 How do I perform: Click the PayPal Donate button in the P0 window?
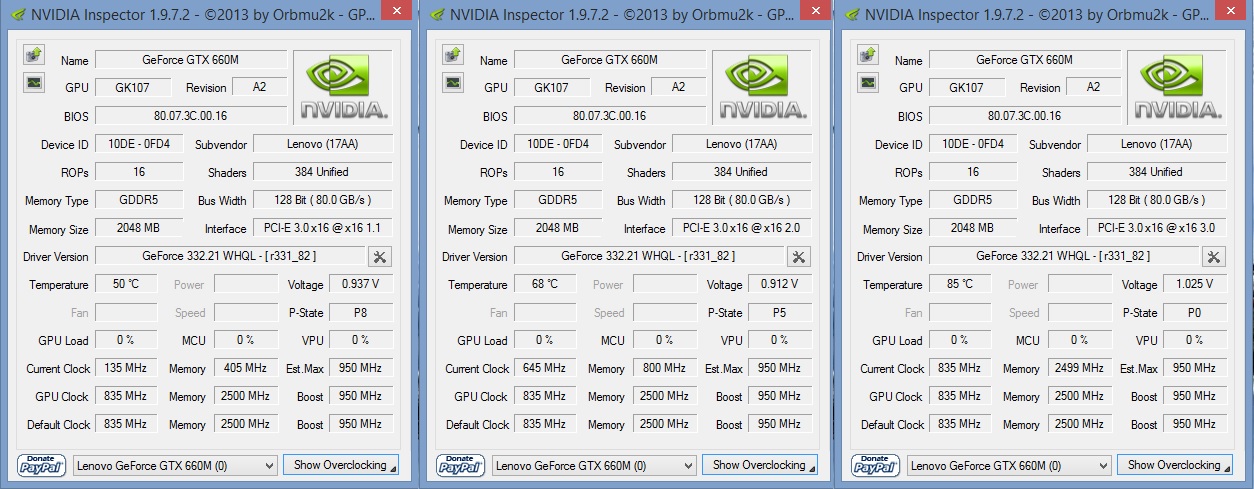click(x=875, y=465)
